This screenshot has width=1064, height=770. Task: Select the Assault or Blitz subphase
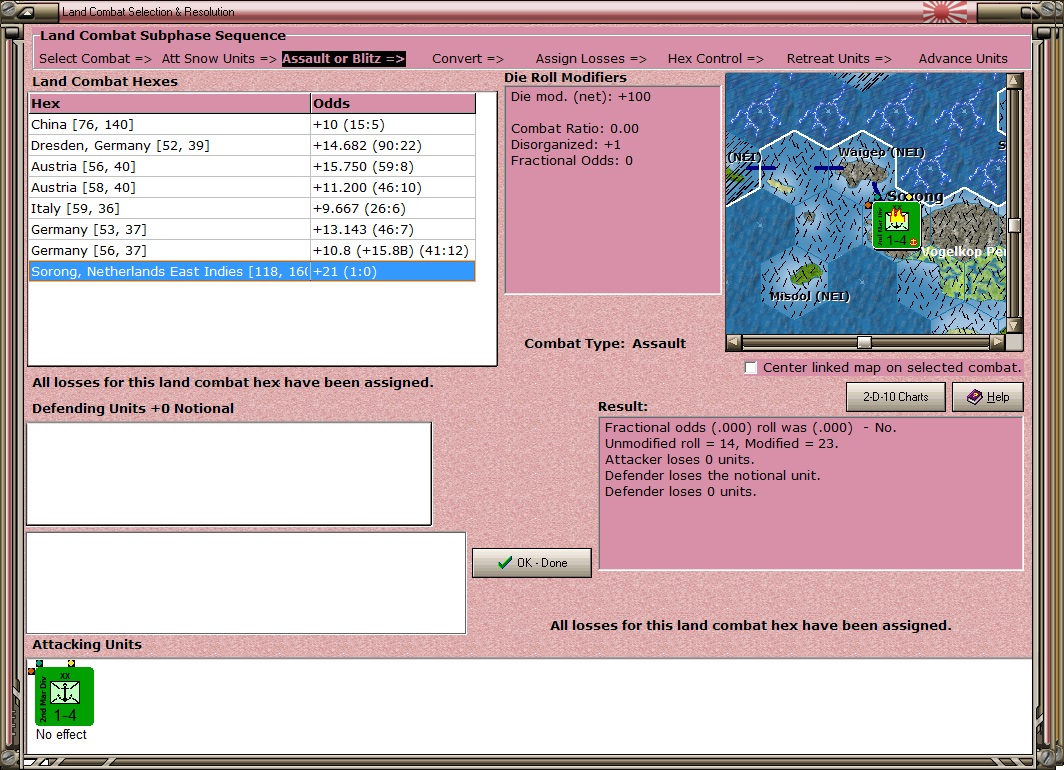click(x=343, y=59)
